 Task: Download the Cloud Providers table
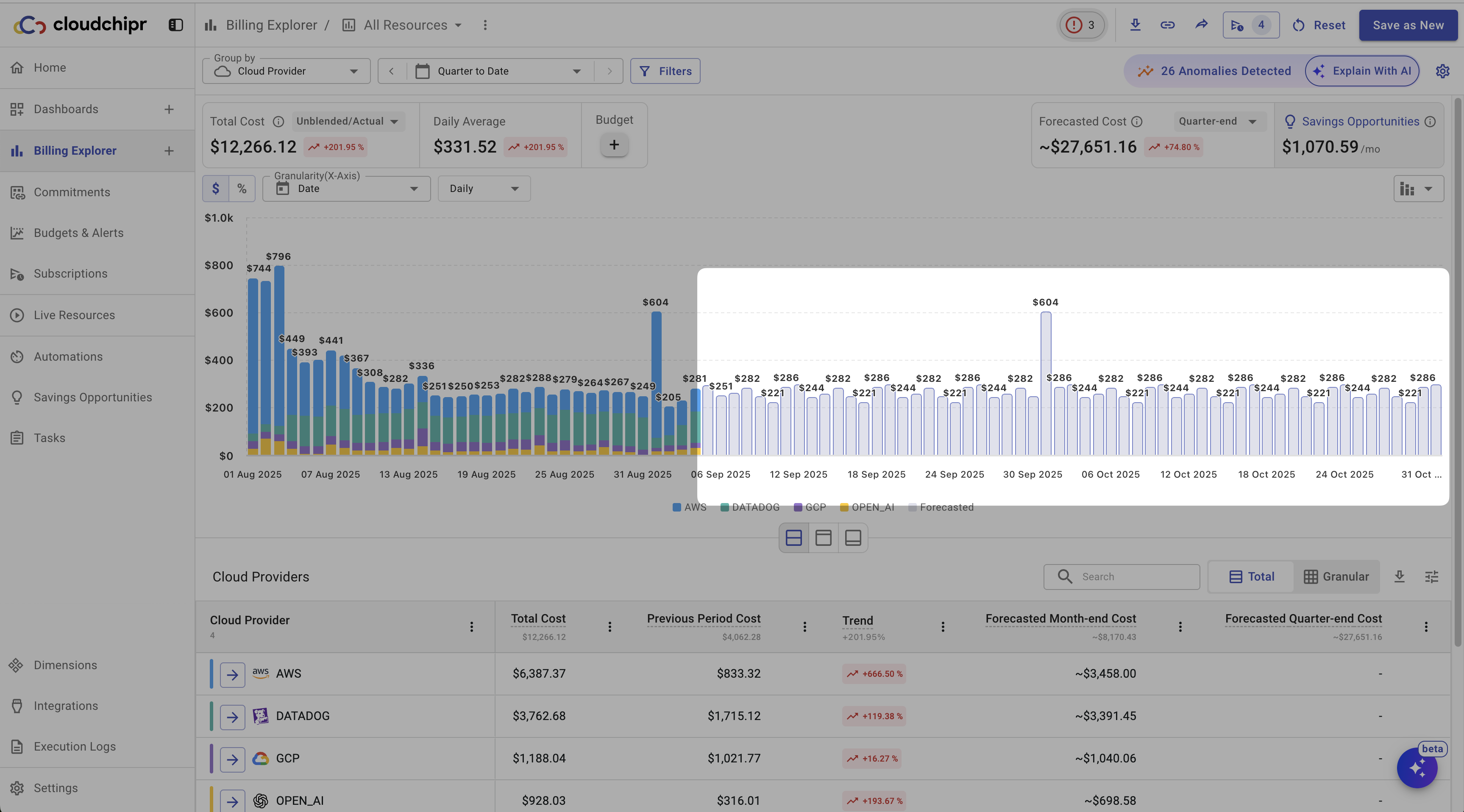[1399, 577]
